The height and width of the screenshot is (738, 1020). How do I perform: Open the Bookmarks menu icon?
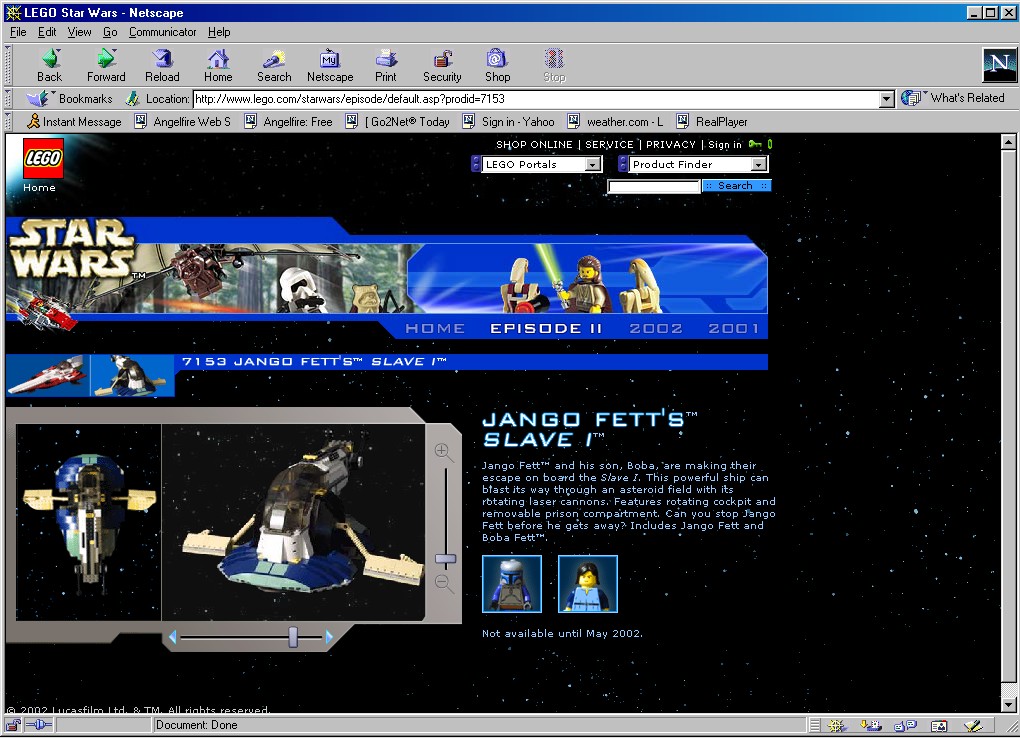(x=38, y=98)
